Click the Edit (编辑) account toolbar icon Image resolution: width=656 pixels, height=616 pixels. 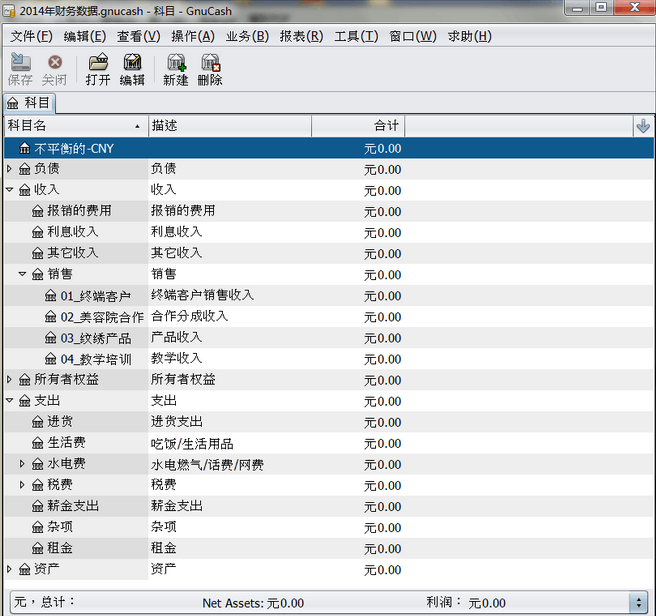pos(132,62)
